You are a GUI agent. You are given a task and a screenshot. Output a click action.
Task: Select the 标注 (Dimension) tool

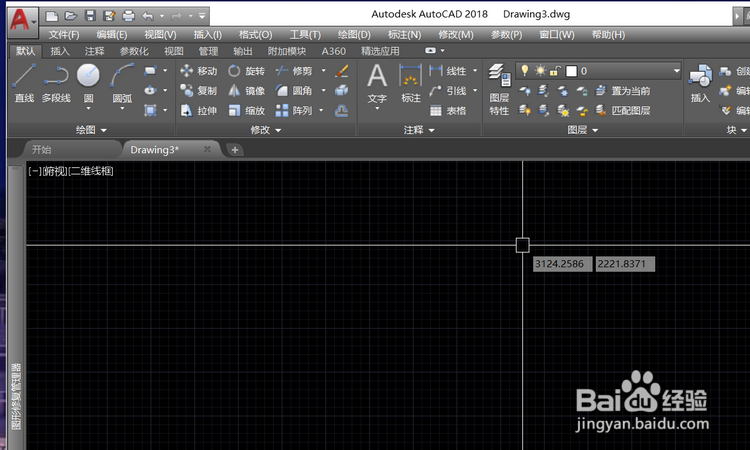coord(410,83)
